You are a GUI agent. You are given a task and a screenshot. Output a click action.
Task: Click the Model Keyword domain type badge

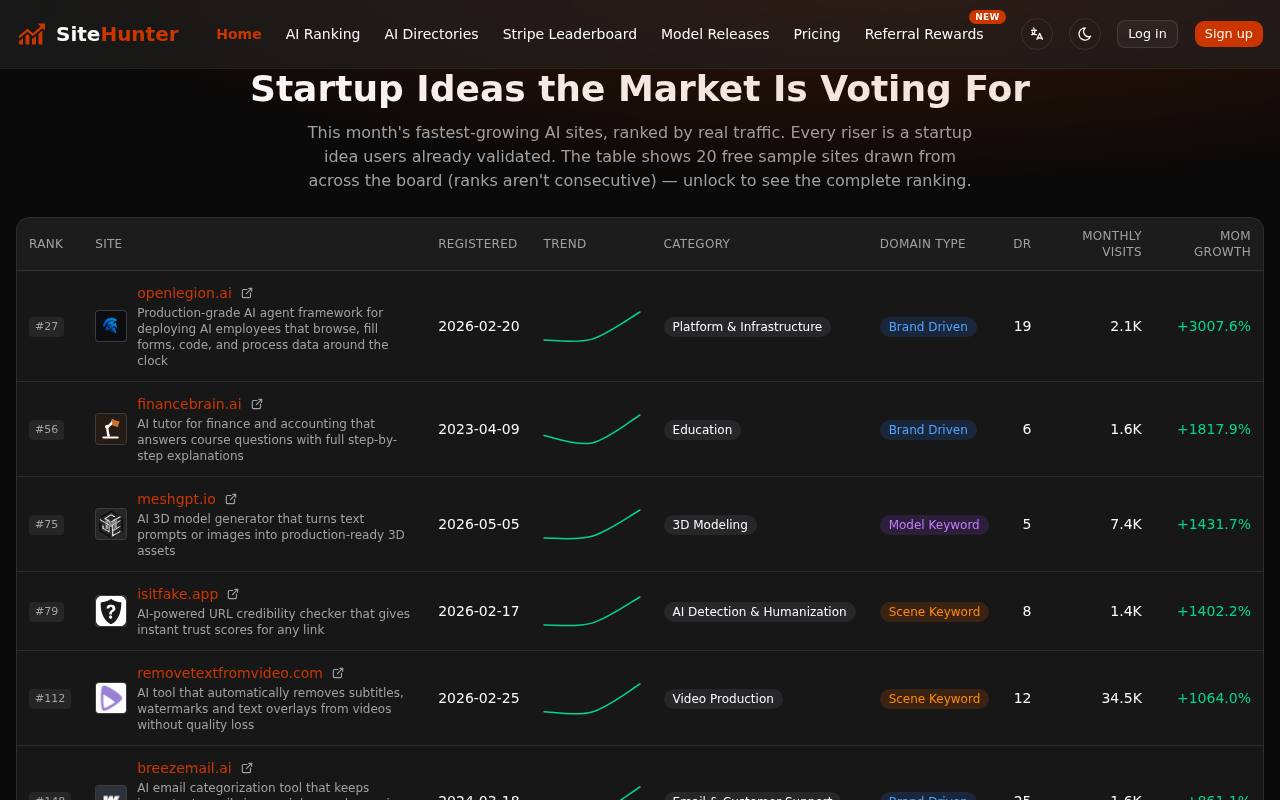[x=934, y=525]
